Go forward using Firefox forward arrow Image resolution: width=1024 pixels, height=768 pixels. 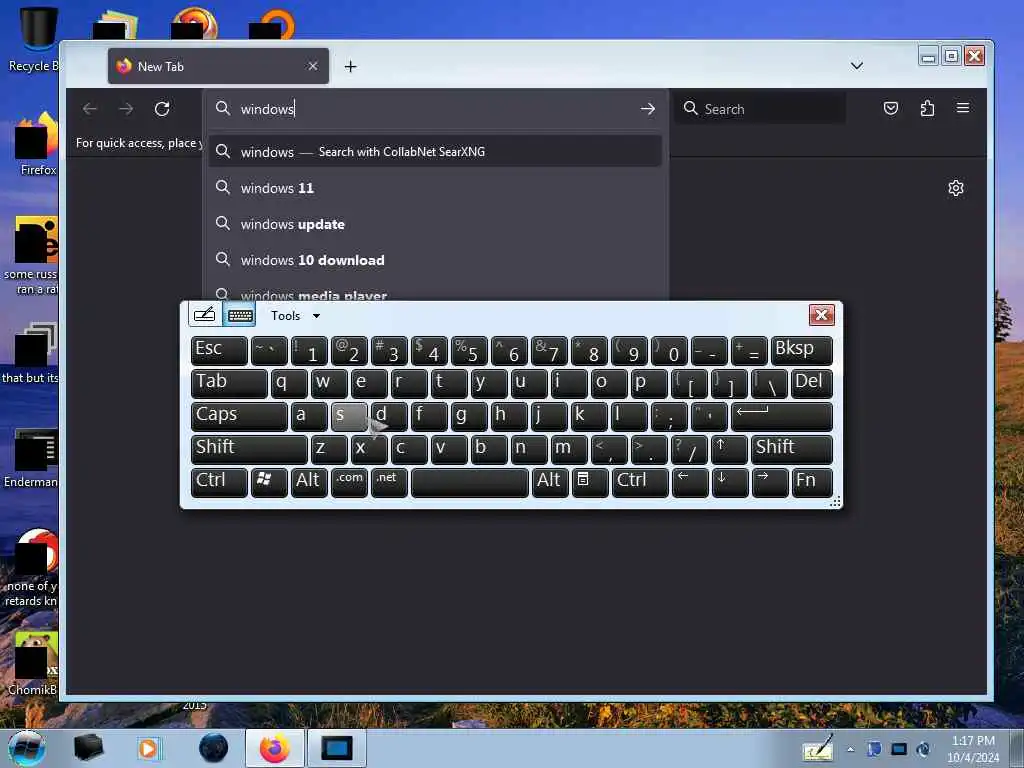click(x=126, y=108)
